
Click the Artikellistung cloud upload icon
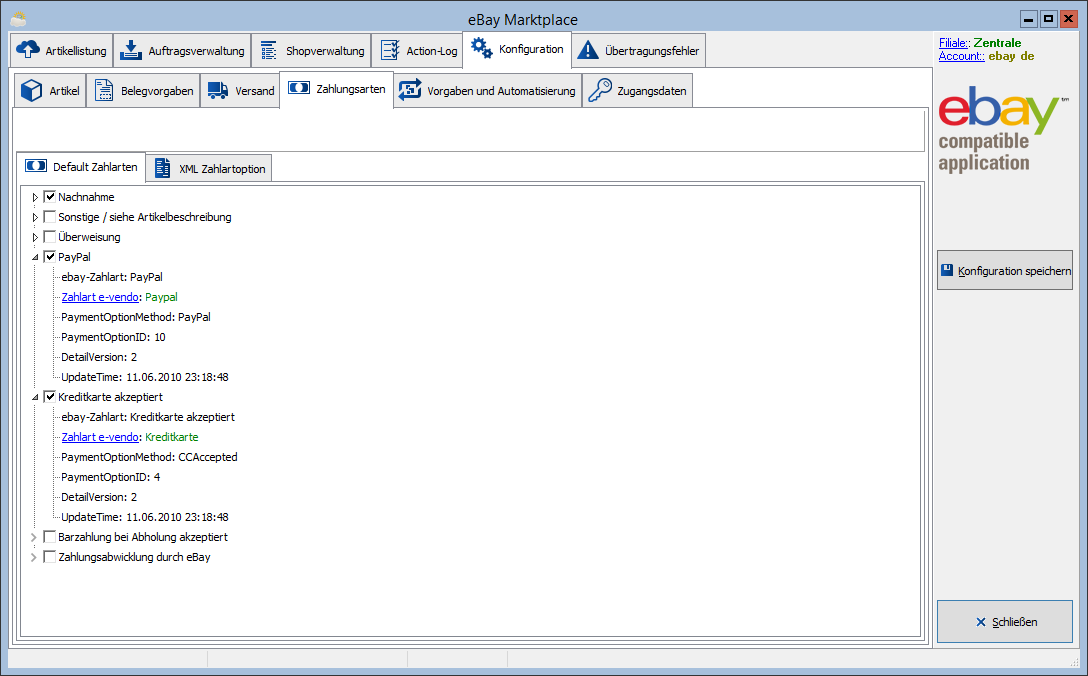(28, 50)
